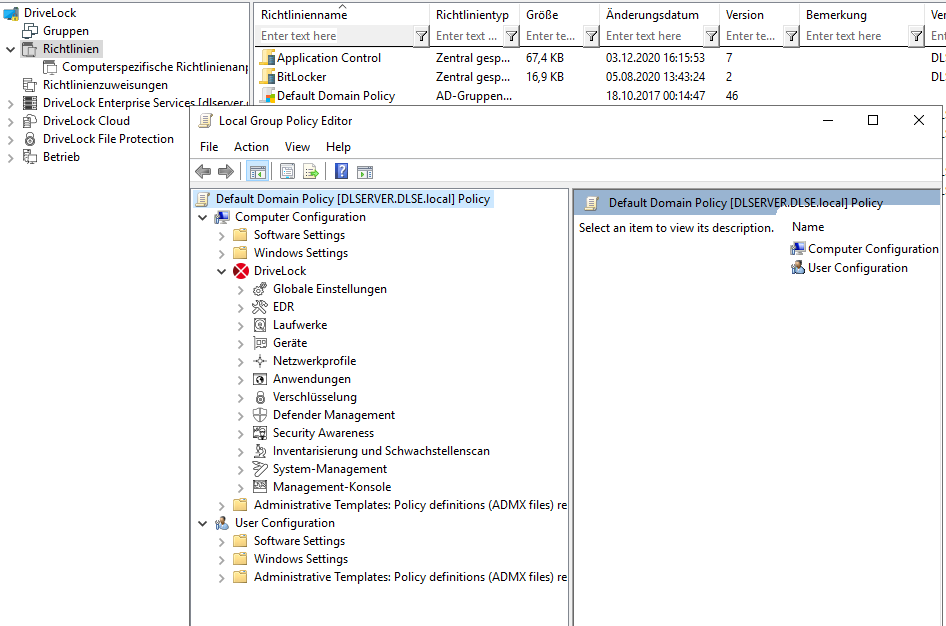The height and width of the screenshot is (626, 946).
Task: Click the Bemerkung filter text field
Action: [x=856, y=36]
